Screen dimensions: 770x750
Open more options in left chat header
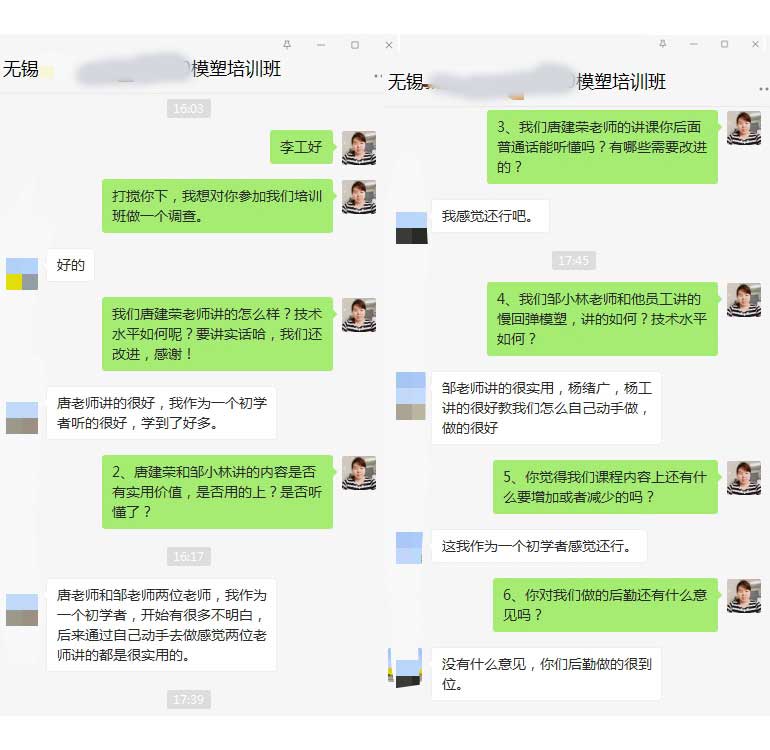coord(378,76)
